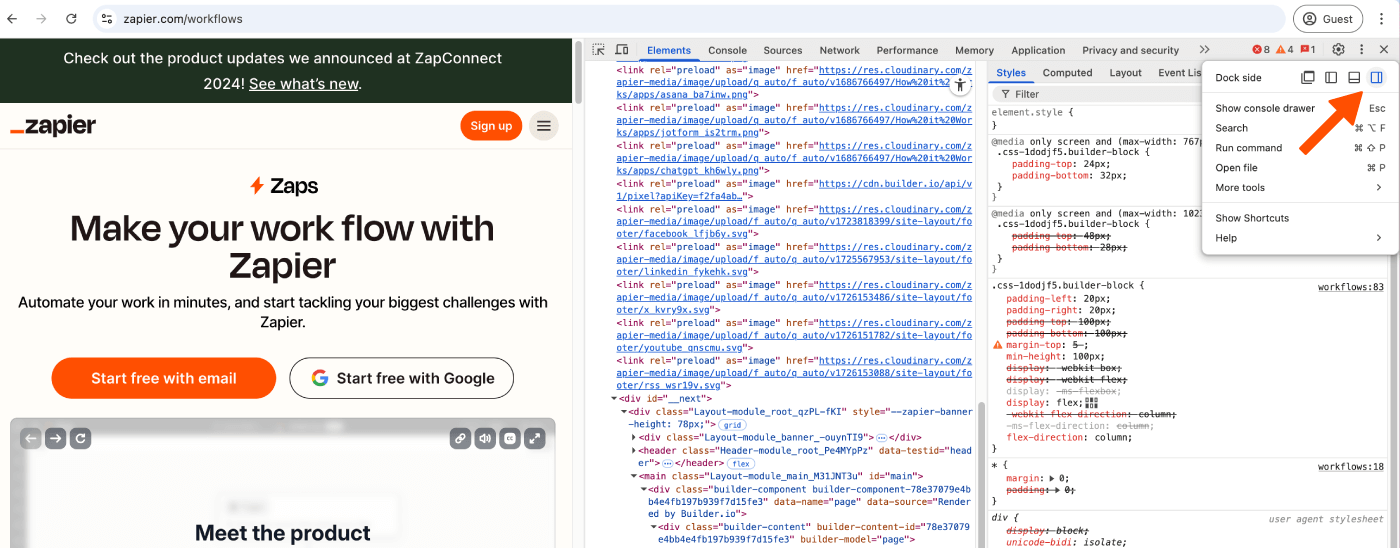Click the warnings counter showing 4
The height and width of the screenshot is (548, 1400).
click(1285, 50)
